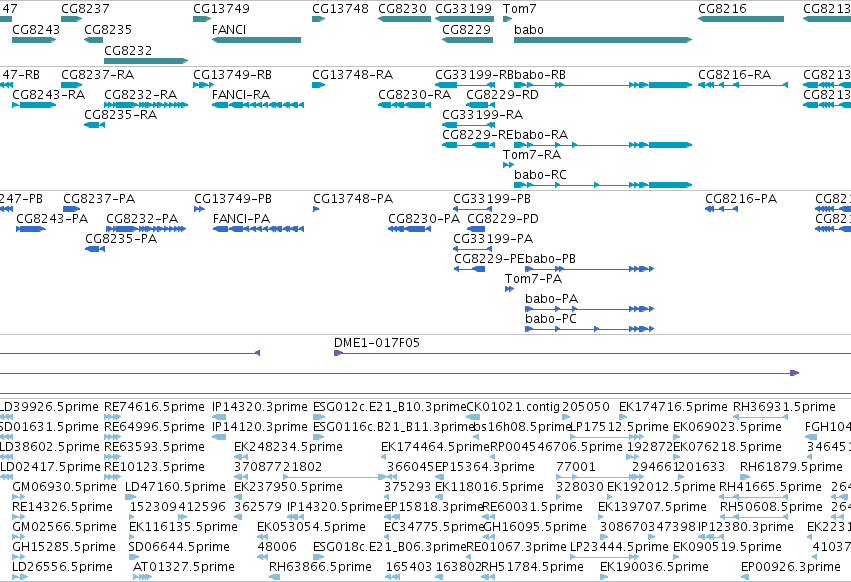Select transcript FANCI-RA
Viewport: 851px width, 582px height.
(258, 105)
